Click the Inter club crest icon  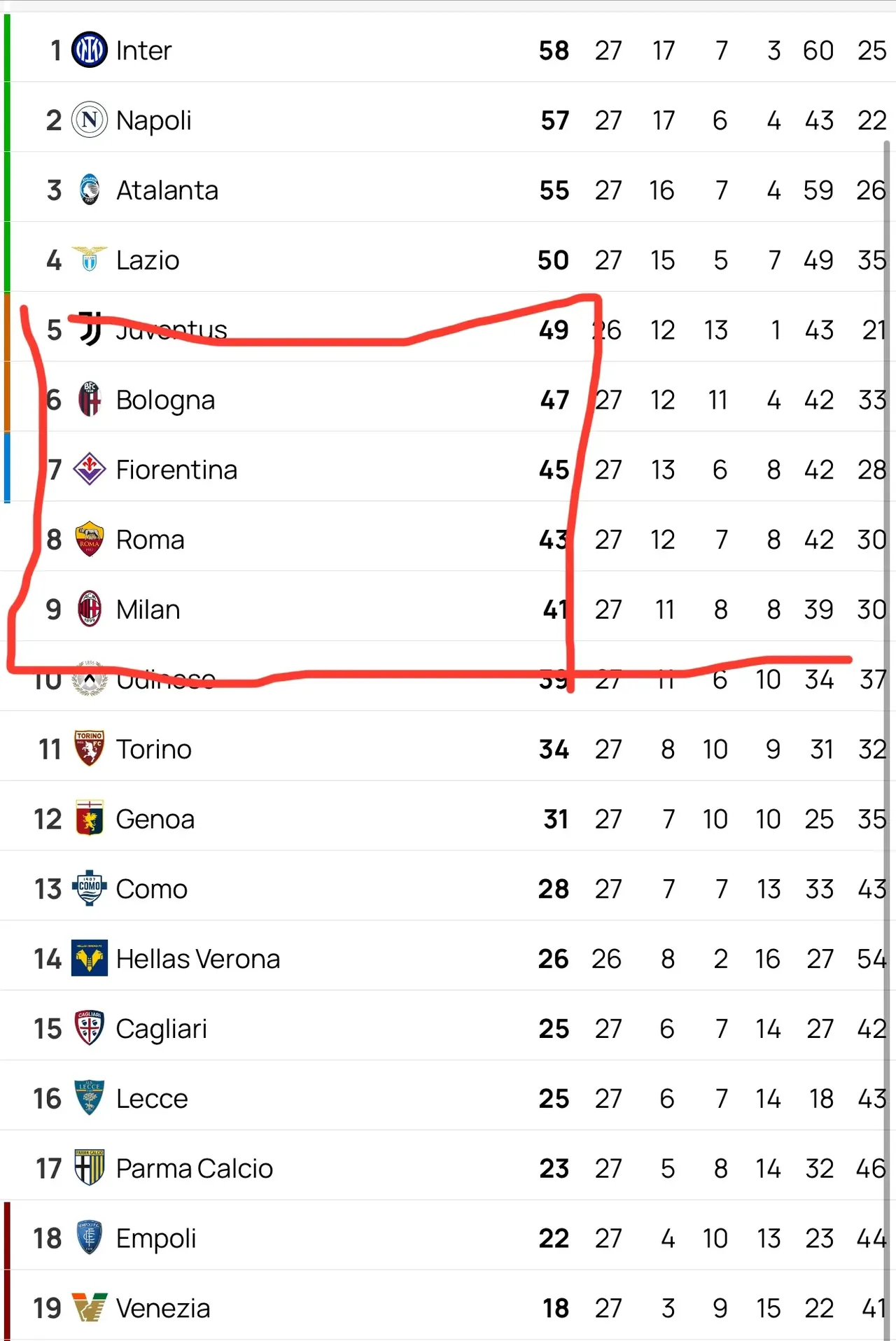90,50
